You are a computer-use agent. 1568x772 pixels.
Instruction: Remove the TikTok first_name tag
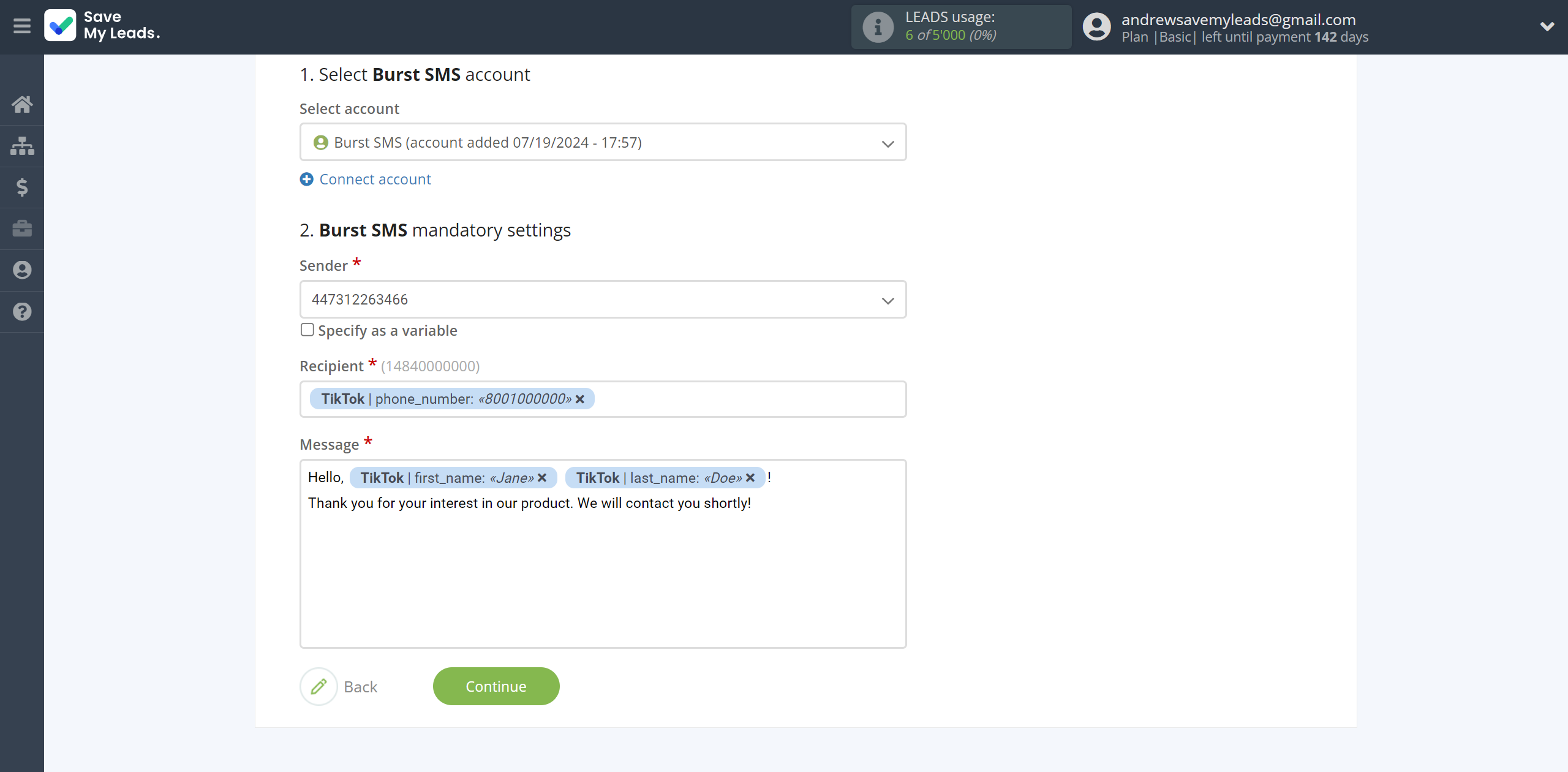pos(542,478)
